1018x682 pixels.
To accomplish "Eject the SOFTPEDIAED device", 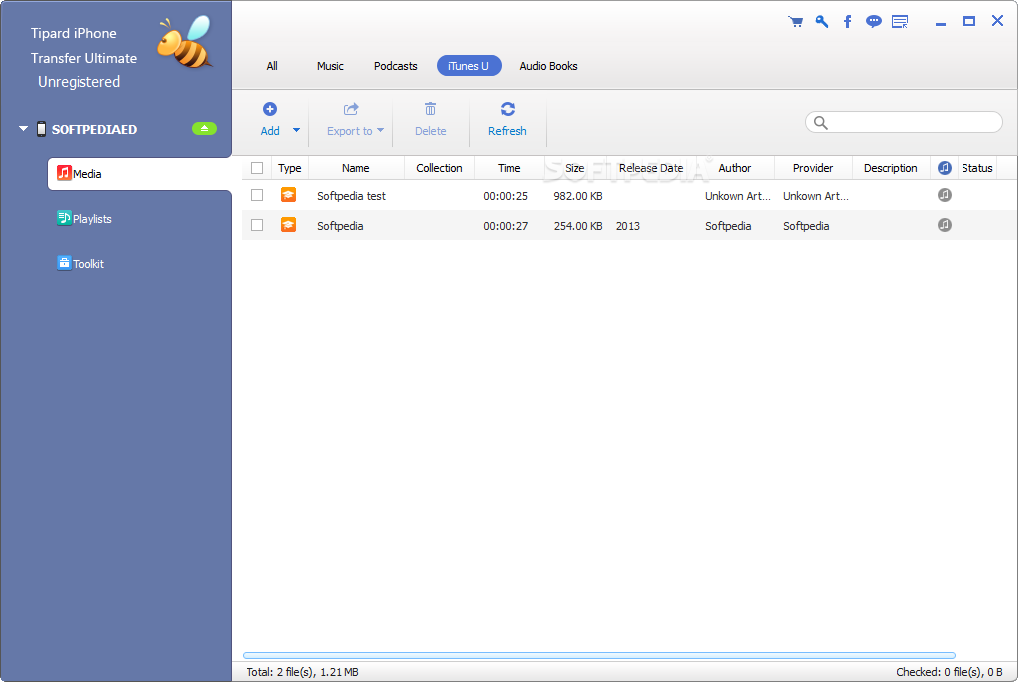I will click(x=205, y=129).
